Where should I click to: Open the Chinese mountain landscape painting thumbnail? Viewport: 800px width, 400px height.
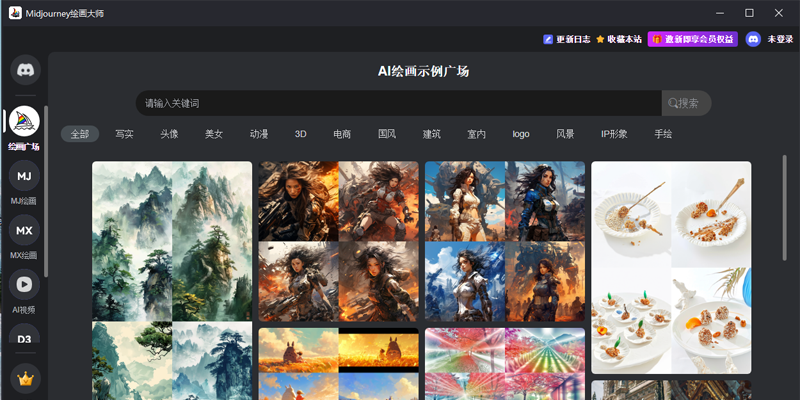tap(172, 281)
